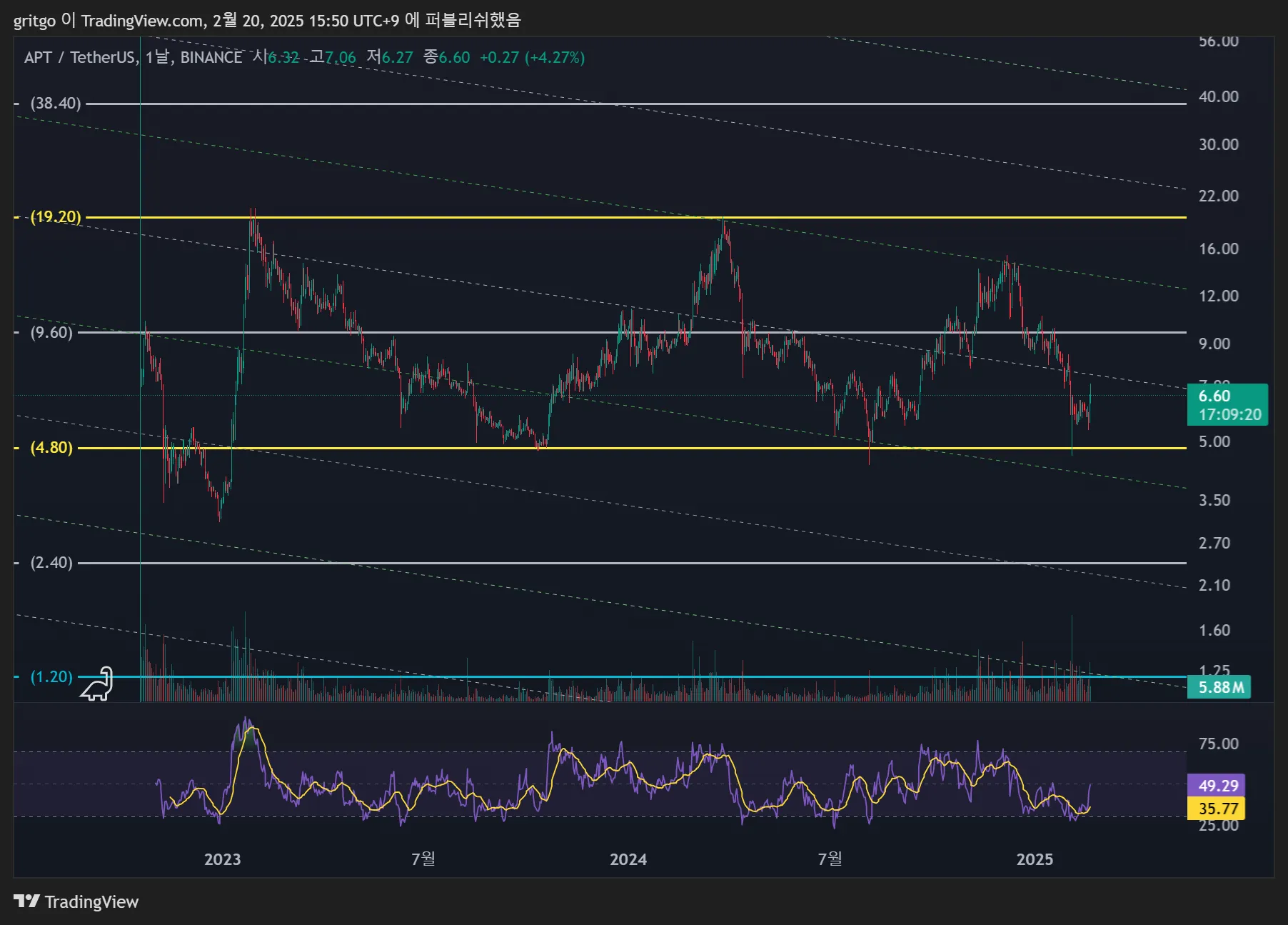
Task: Click the +0.27 (+4.27%) change value
Action: tap(532, 57)
